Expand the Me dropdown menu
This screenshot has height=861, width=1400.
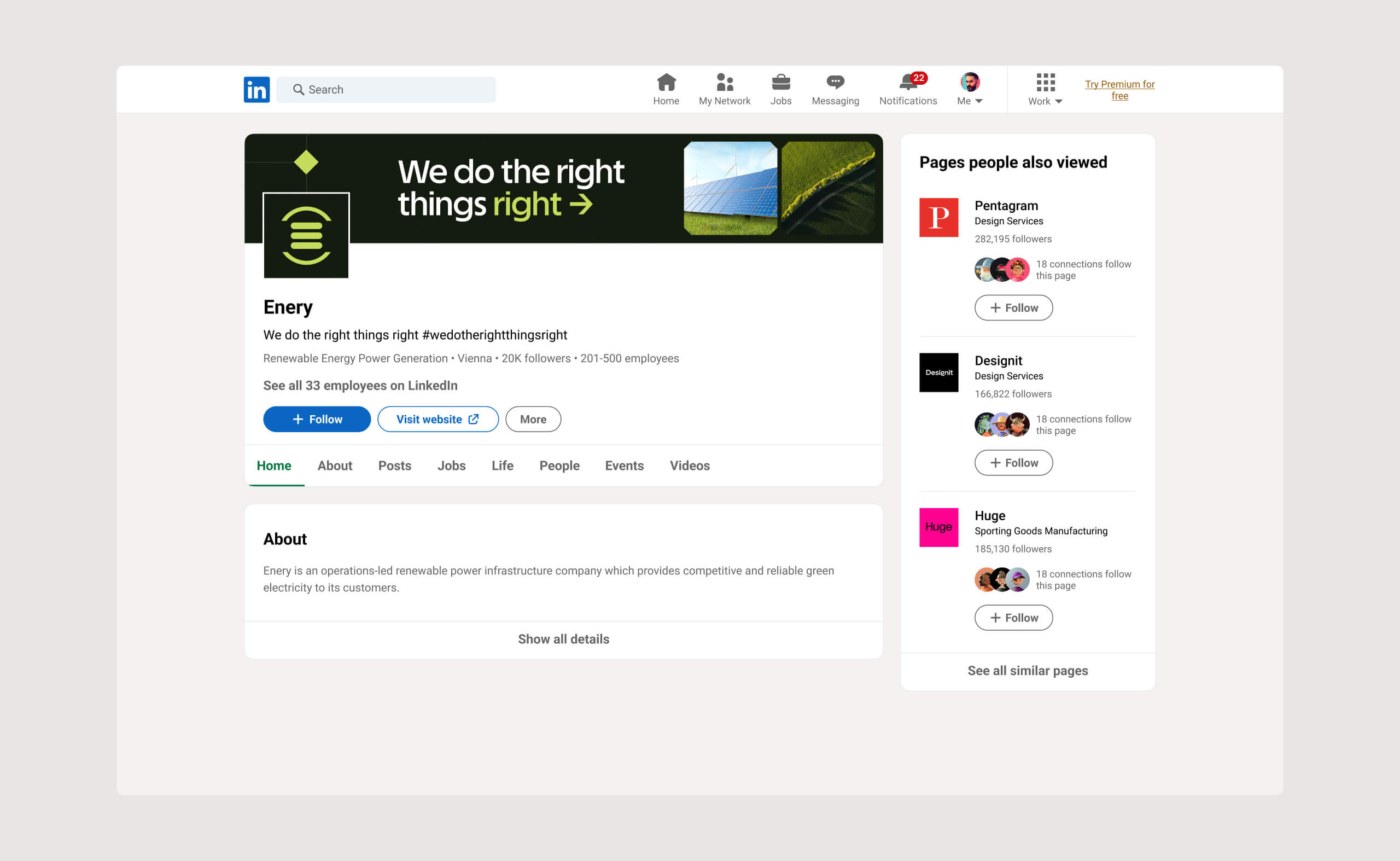pyautogui.click(x=970, y=101)
